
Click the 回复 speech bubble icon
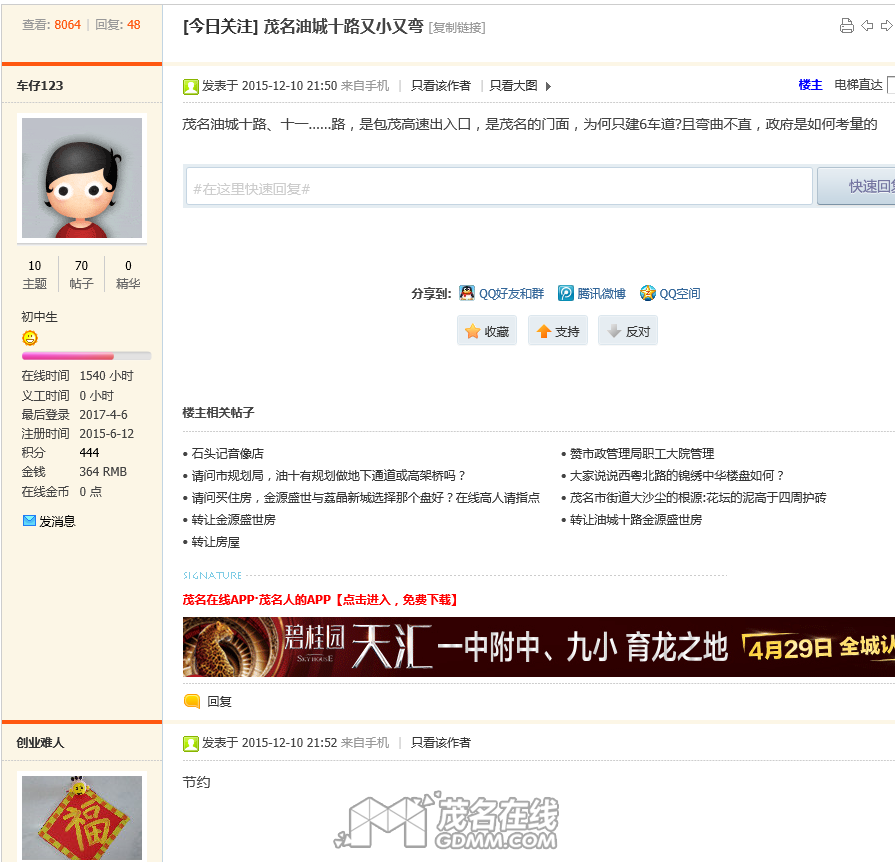tap(192, 701)
